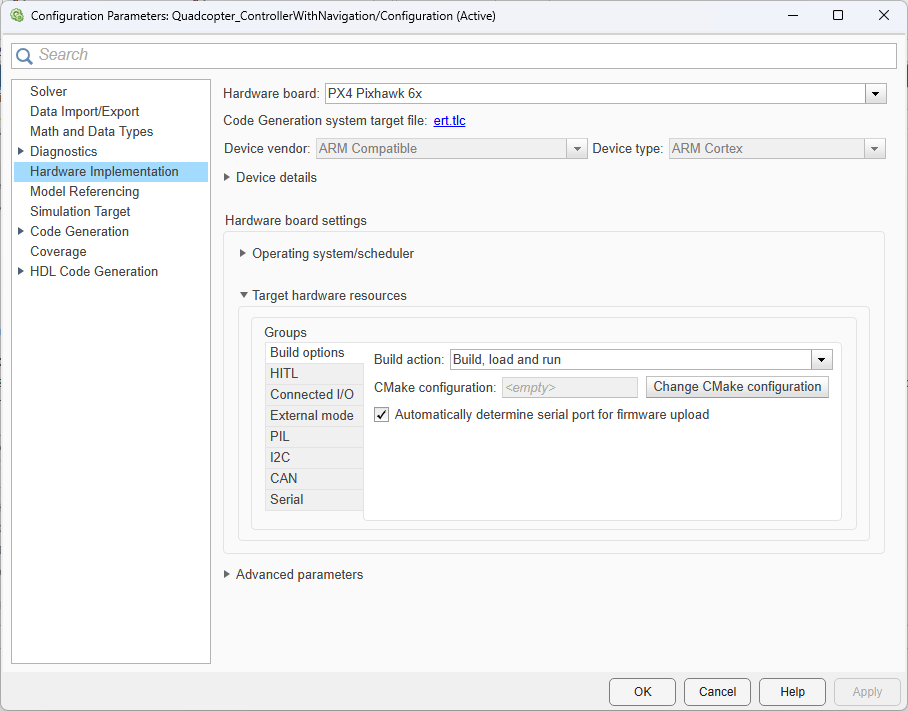Open the Device vendor dropdown
908x711 pixels.
coord(576,149)
